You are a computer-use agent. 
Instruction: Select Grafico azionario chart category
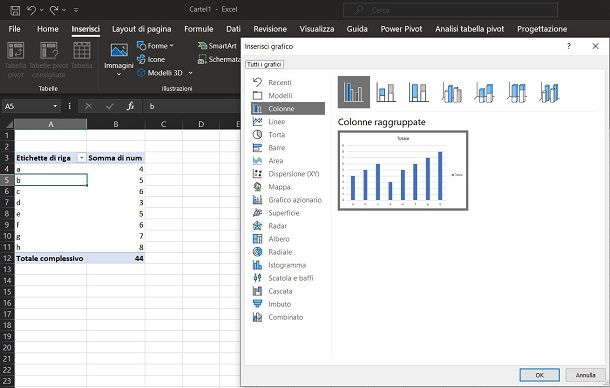[288, 200]
